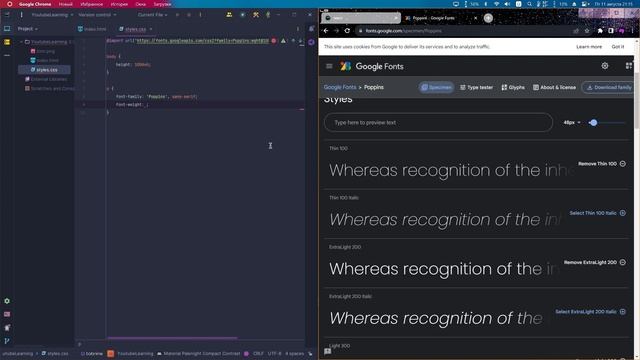Screen dimensions: 640x360
Task: Open the Project tool window icon
Action: [x=7, y=29]
